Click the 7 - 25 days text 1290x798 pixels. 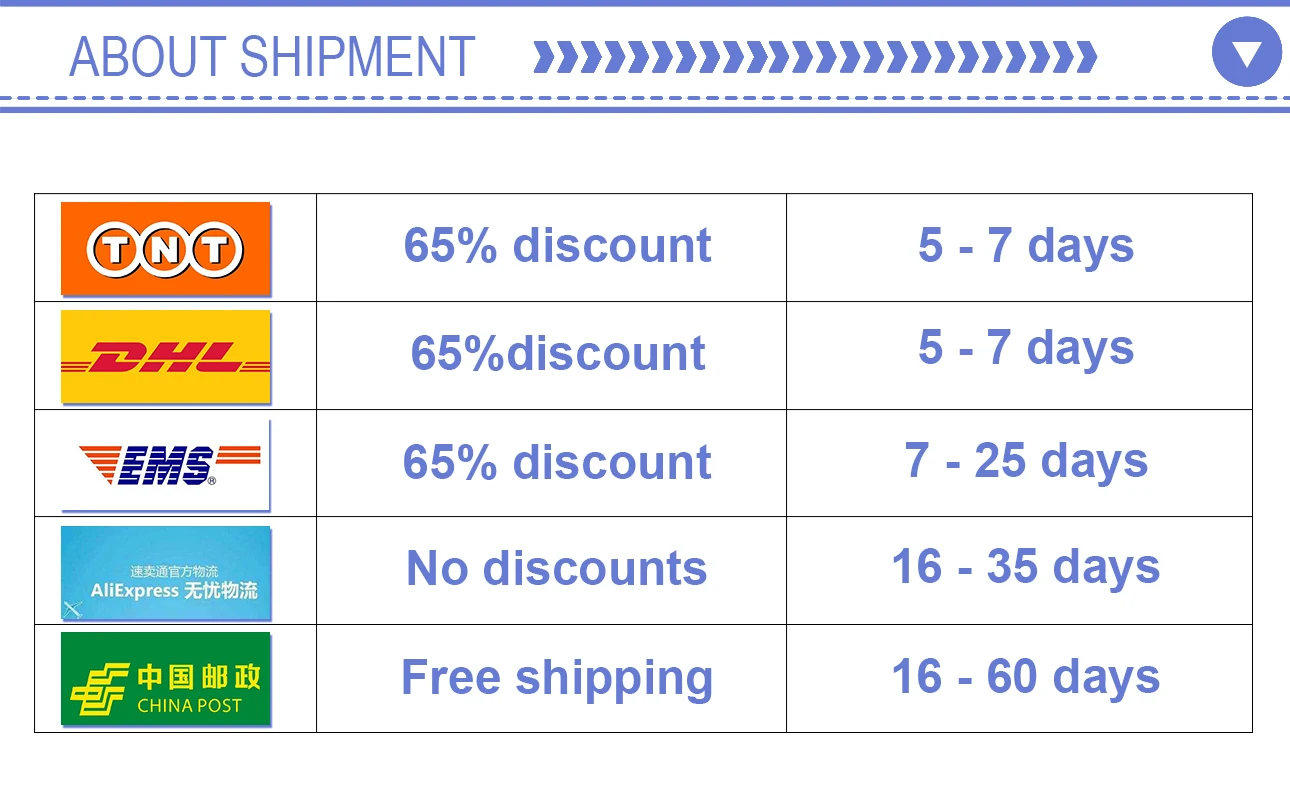1026,460
